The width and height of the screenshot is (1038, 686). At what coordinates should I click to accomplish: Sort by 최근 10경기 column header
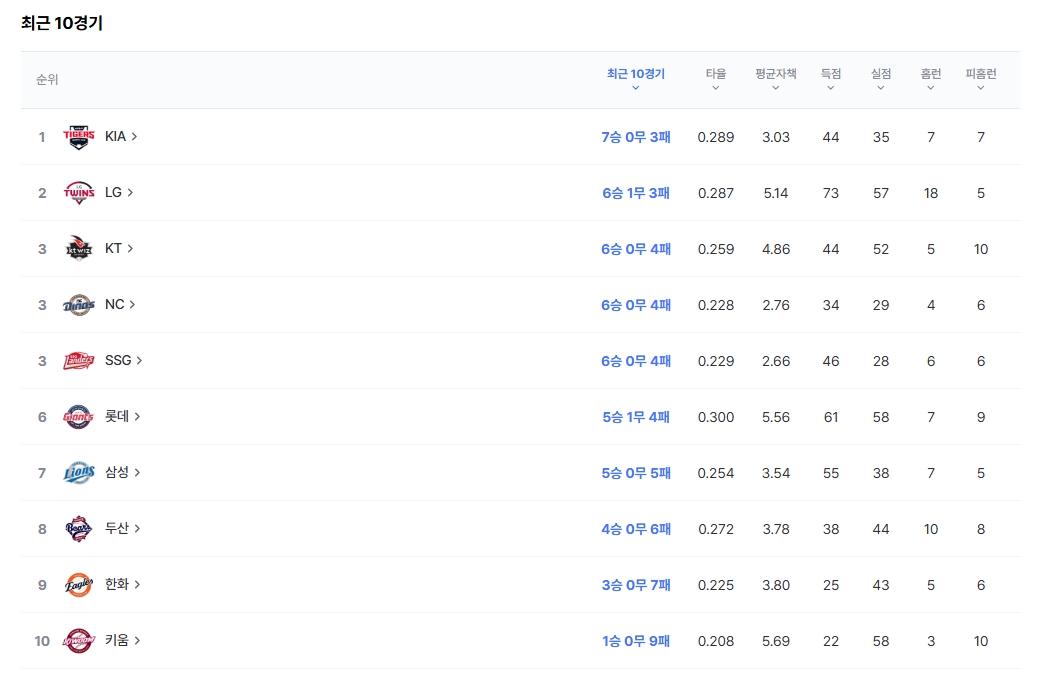pyautogui.click(x=636, y=79)
